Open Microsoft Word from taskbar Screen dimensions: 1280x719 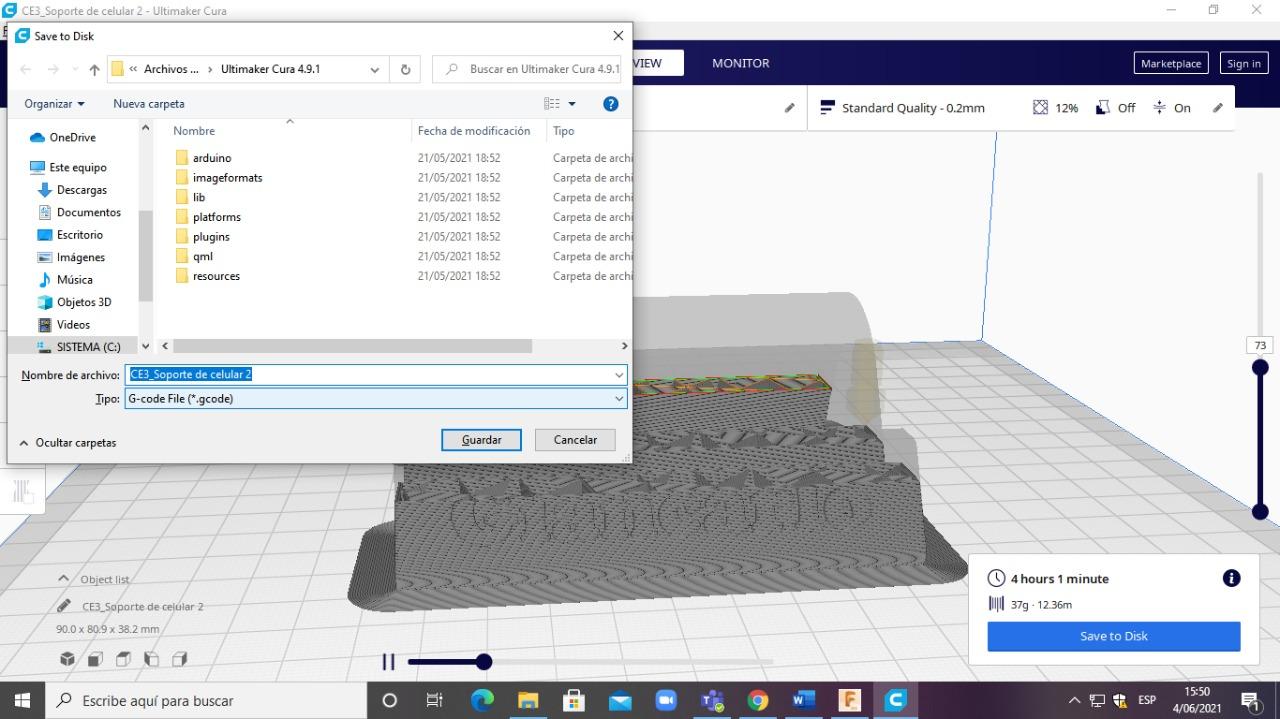click(x=804, y=700)
